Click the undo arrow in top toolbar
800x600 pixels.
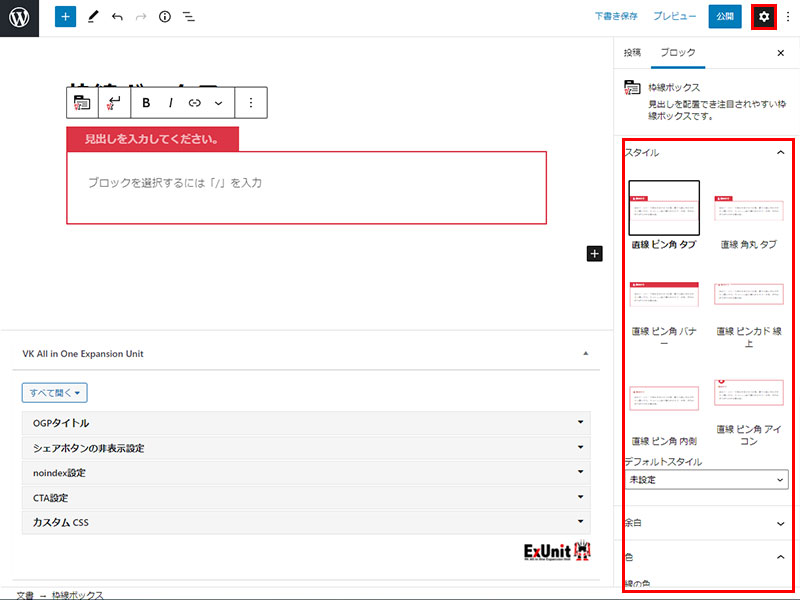[117, 17]
